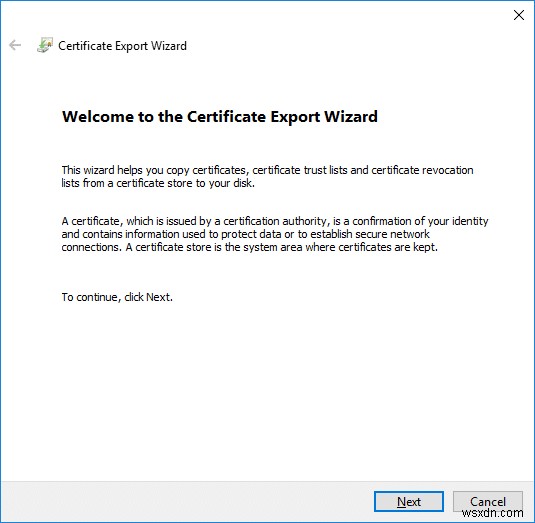Click the words 'confirmation of your identity'
This screenshot has width=535, height=523.
click(x=420, y=221)
